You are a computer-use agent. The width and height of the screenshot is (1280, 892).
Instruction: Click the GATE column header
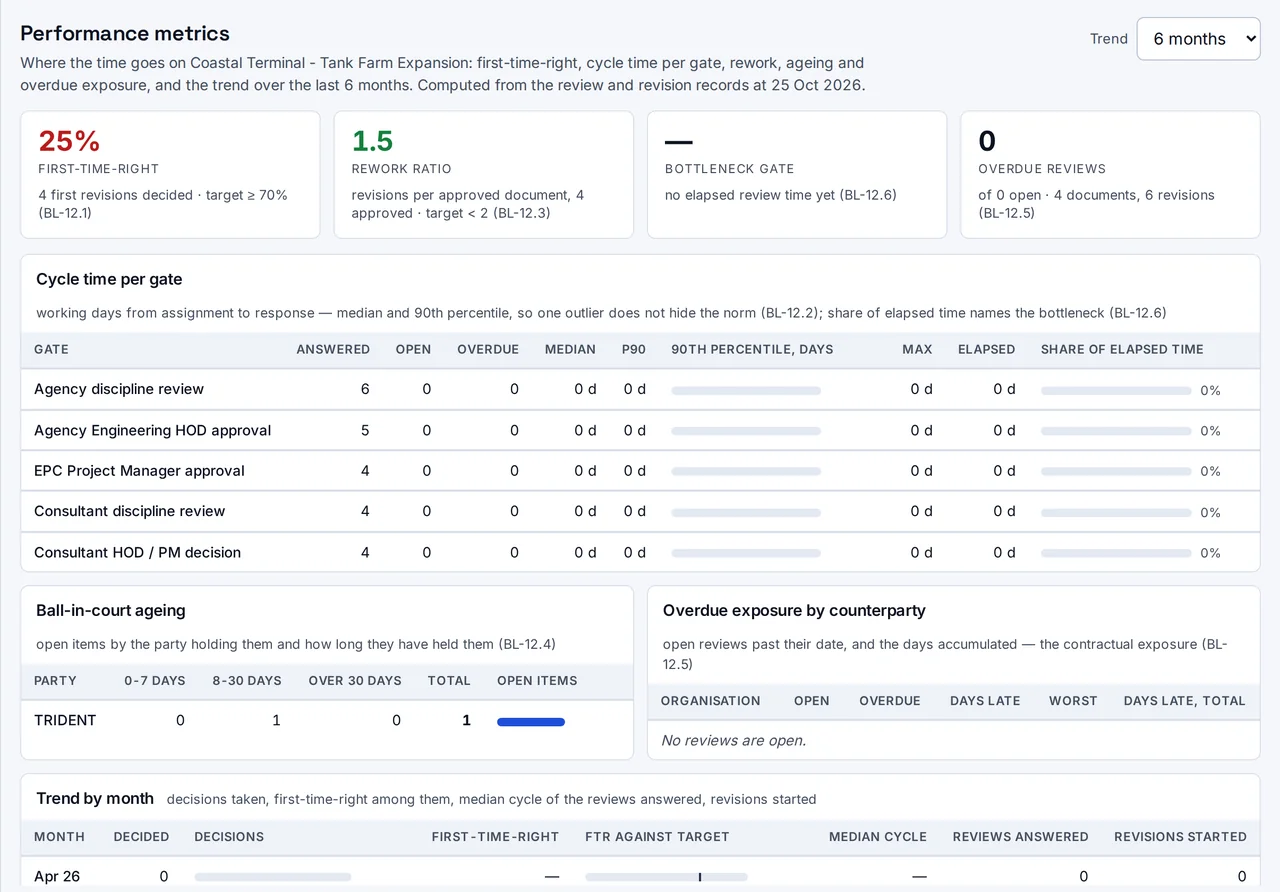51,349
